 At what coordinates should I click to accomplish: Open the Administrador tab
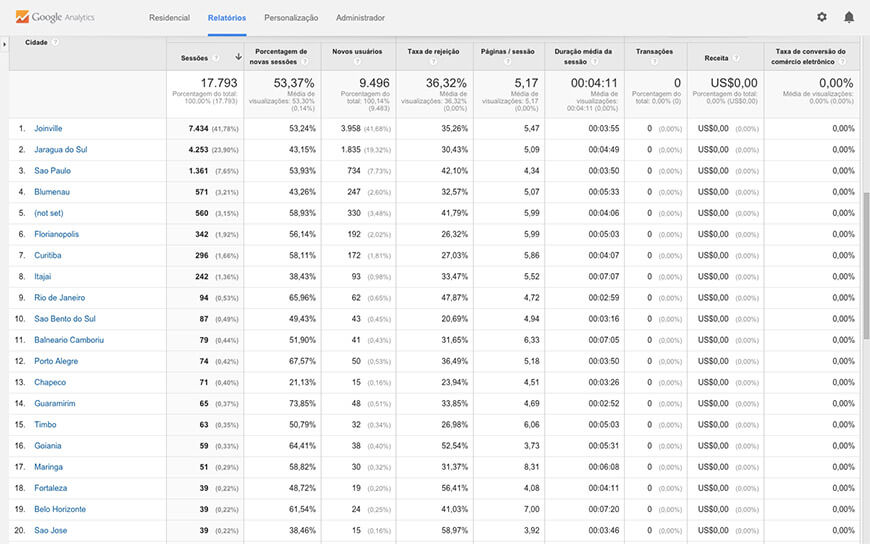click(360, 18)
